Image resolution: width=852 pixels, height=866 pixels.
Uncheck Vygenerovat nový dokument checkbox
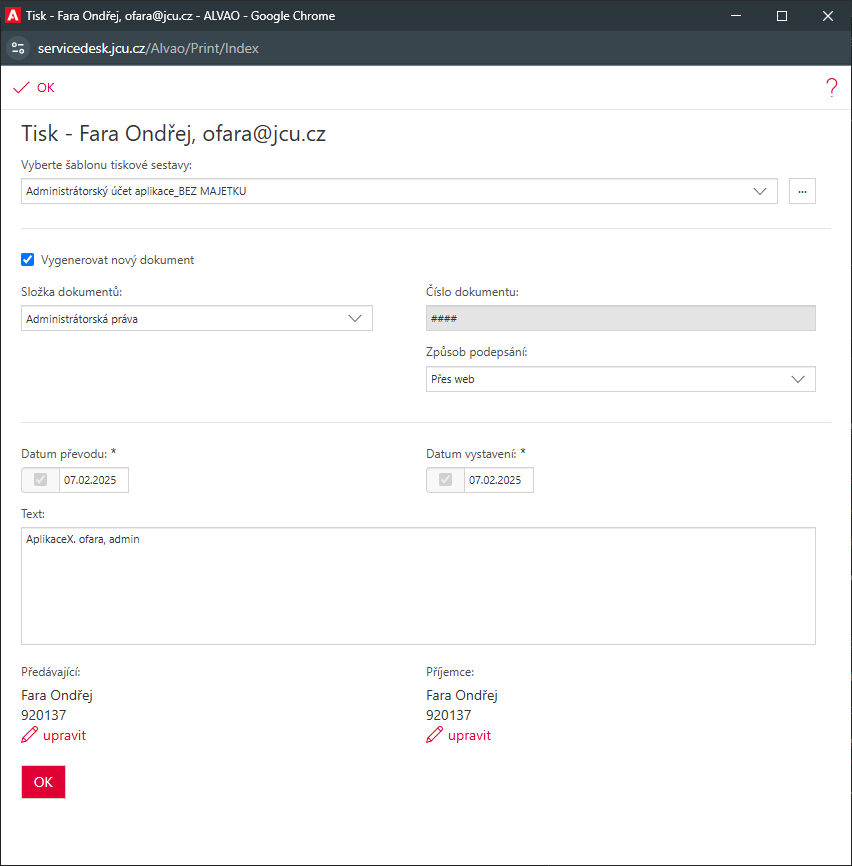28,260
